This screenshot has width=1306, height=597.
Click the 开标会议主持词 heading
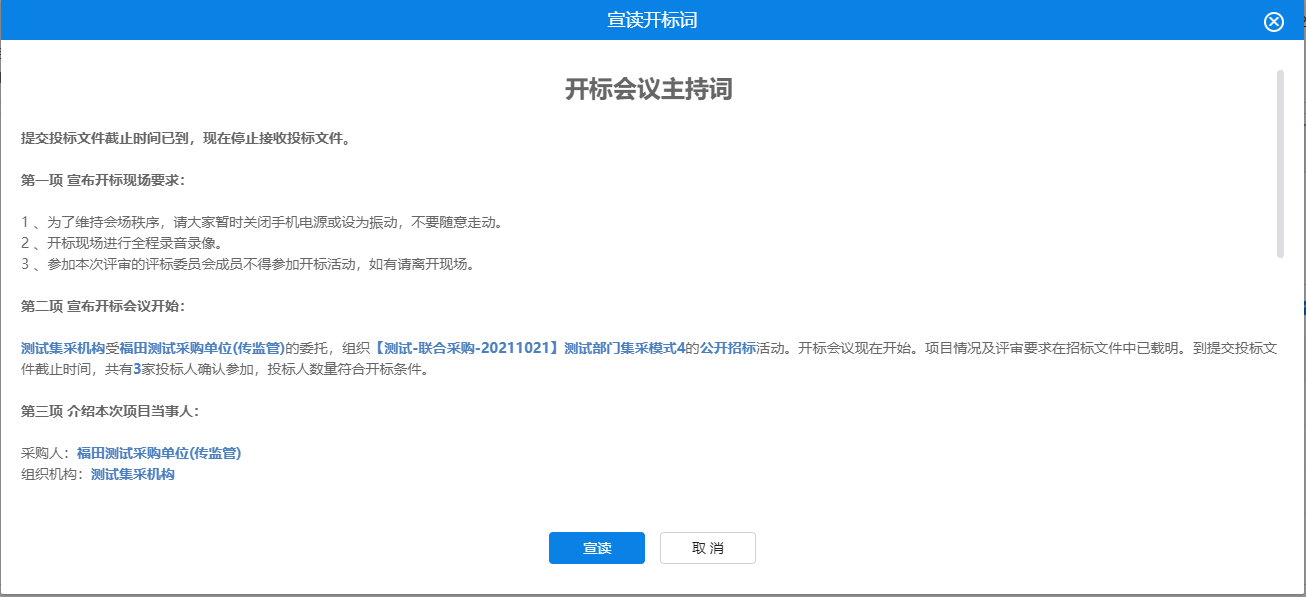[x=649, y=90]
